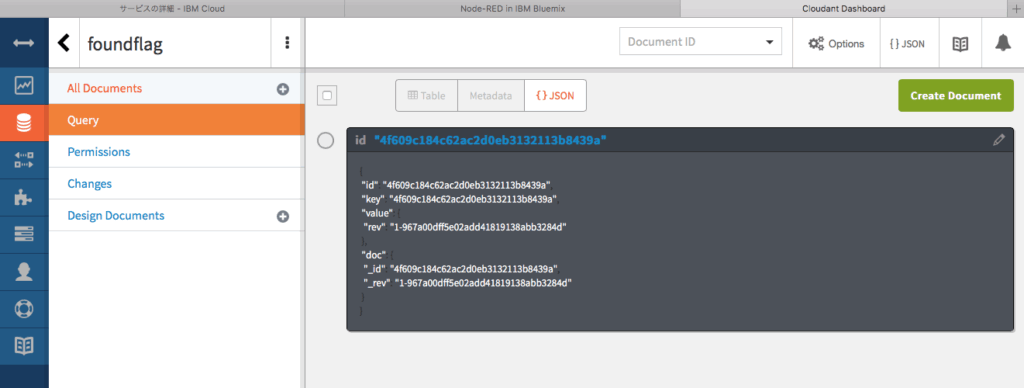This screenshot has height=388, width=1024.
Task: Open the Query menu item
Action: click(x=176, y=120)
